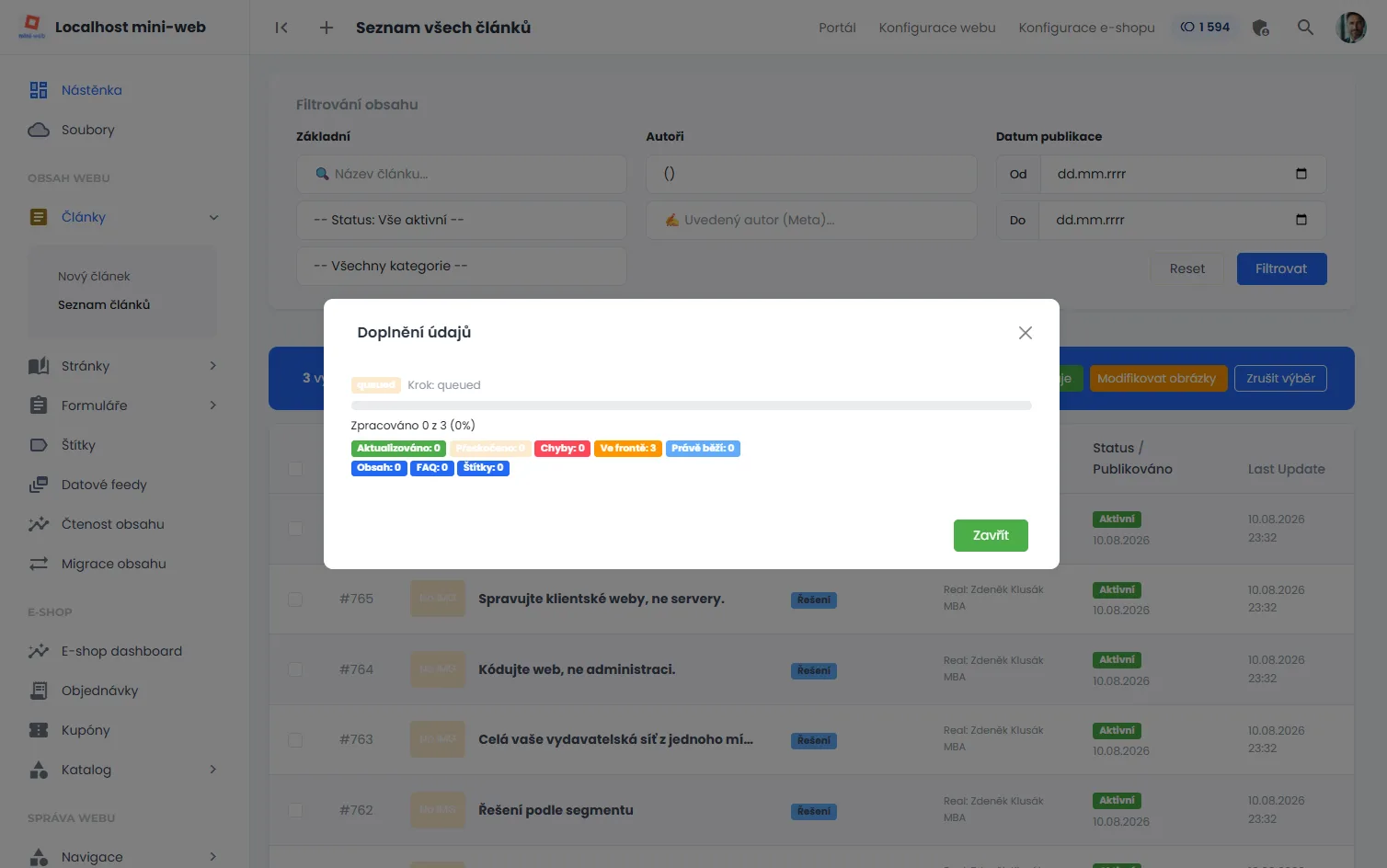
Task: Click the Články article icon
Action: coord(39,217)
